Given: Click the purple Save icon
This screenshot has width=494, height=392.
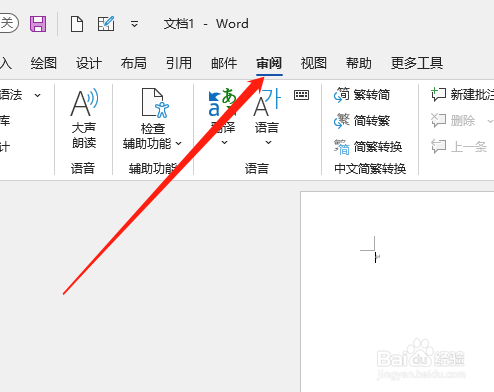Looking at the screenshot, I should click(38, 24).
